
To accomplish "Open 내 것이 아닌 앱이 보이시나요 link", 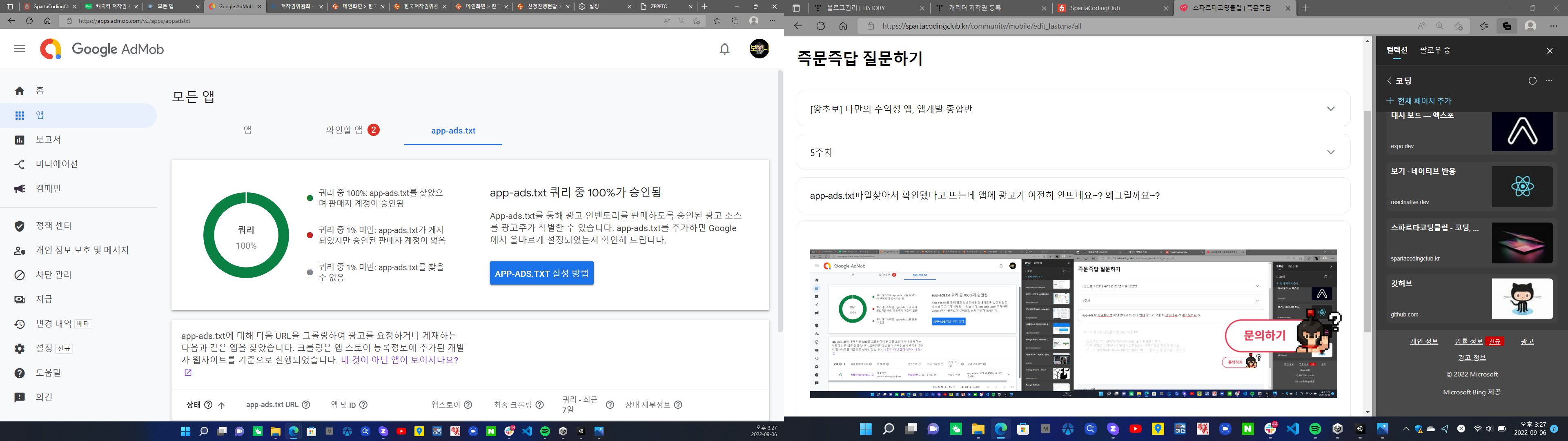I will 399,360.
